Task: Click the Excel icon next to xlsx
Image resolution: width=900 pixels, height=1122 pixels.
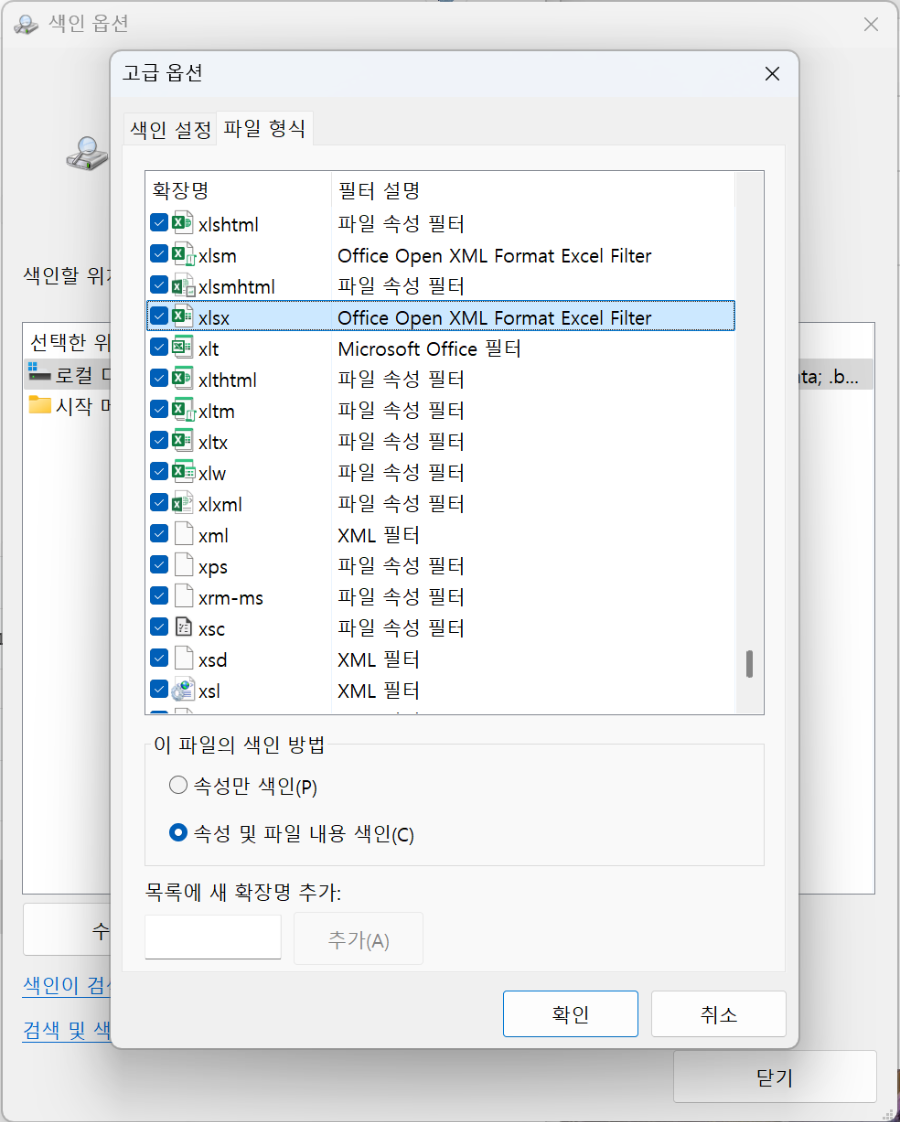Action: coord(180,317)
